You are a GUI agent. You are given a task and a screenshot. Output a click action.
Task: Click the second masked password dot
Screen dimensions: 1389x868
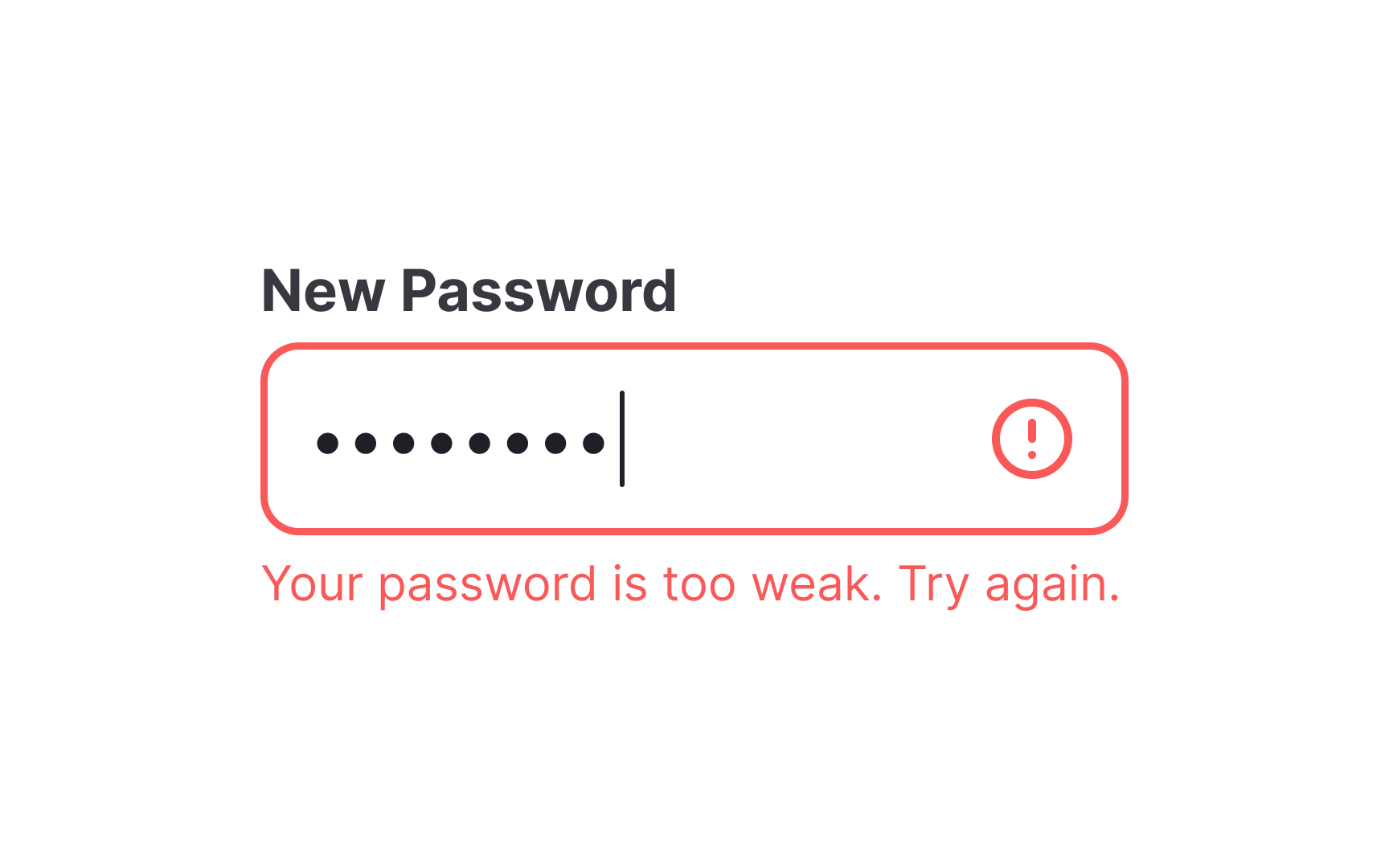366,443
